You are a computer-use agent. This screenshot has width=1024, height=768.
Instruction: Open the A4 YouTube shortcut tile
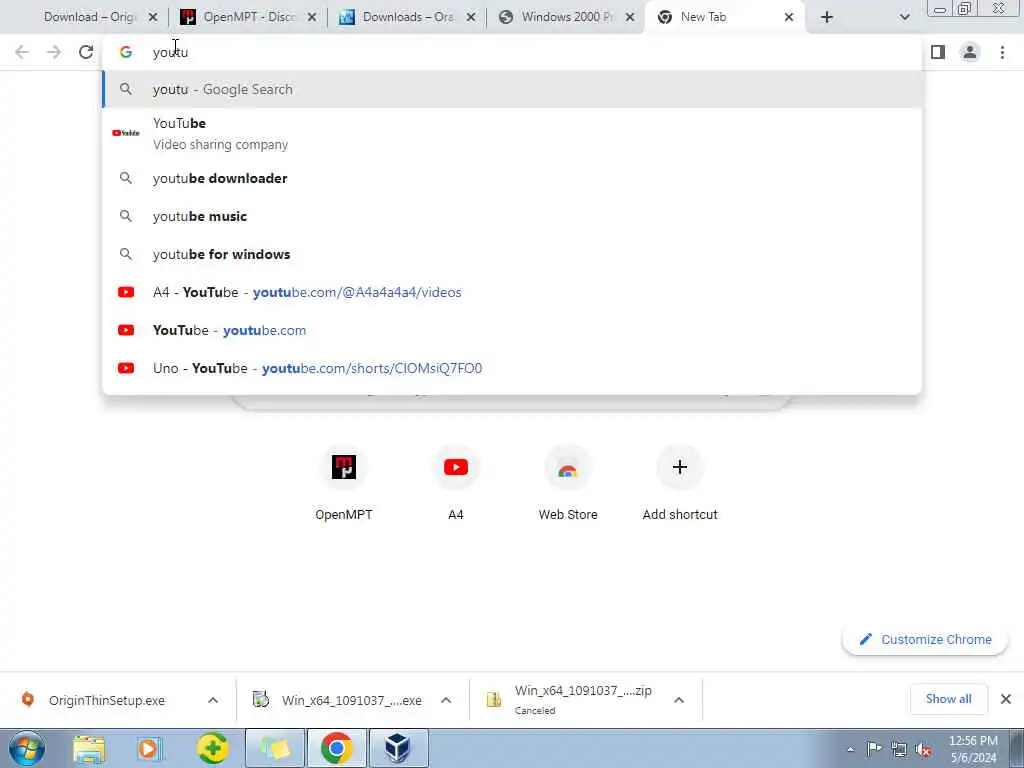[456, 485]
